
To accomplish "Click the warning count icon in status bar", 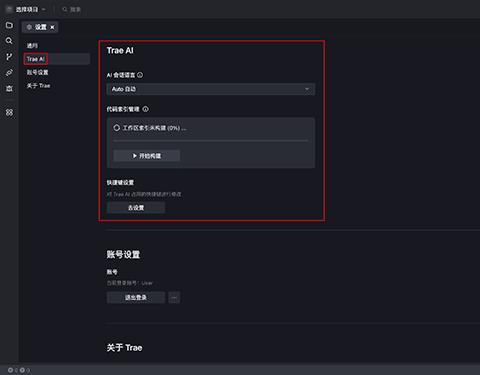I will pos(22,370).
